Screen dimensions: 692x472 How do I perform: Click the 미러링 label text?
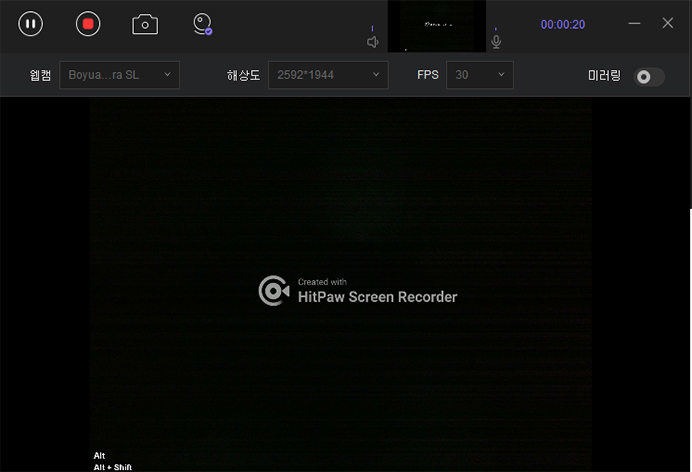pos(605,75)
